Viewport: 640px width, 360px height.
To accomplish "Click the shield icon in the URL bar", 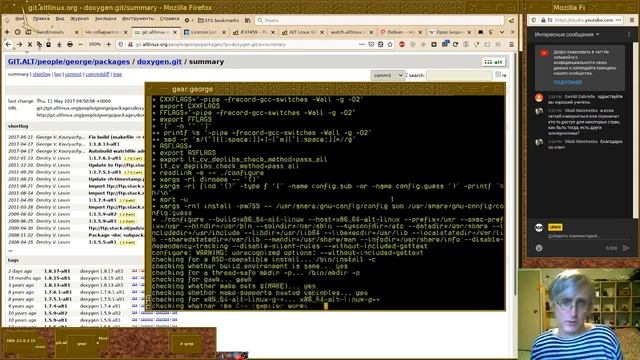I will pos(121,44).
